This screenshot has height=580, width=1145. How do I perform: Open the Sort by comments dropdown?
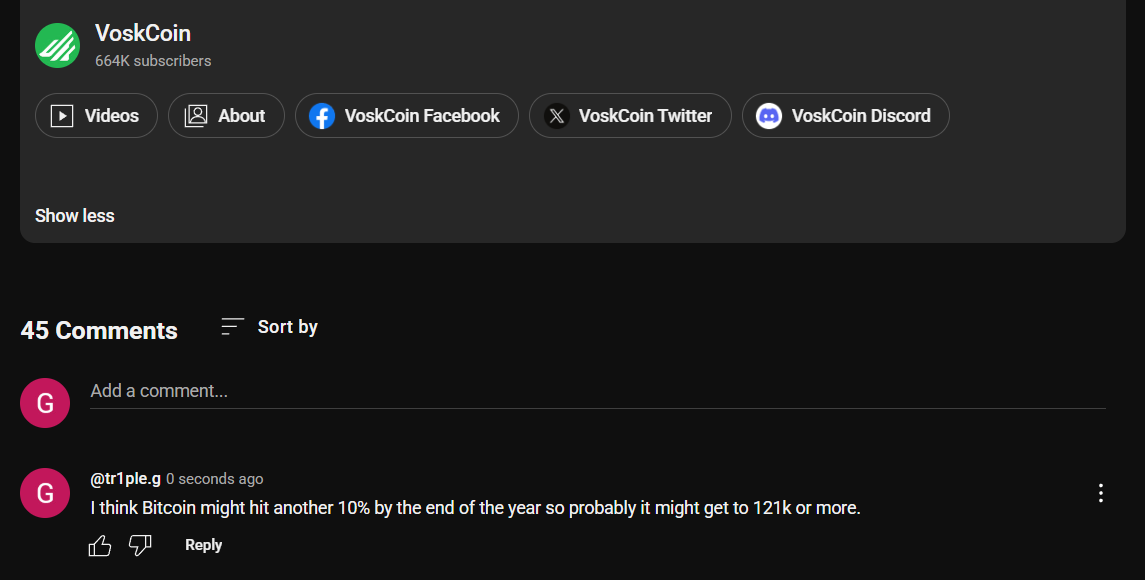[269, 327]
